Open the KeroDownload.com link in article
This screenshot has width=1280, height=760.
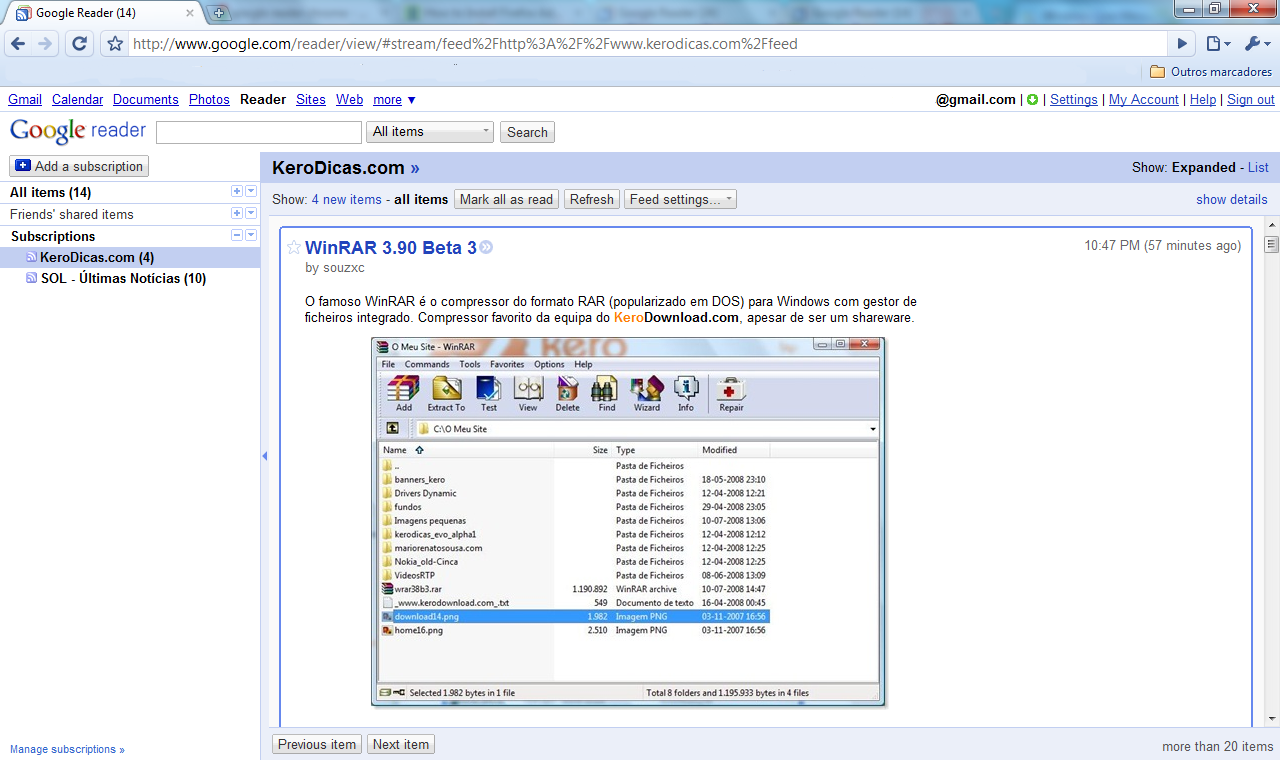click(x=676, y=318)
